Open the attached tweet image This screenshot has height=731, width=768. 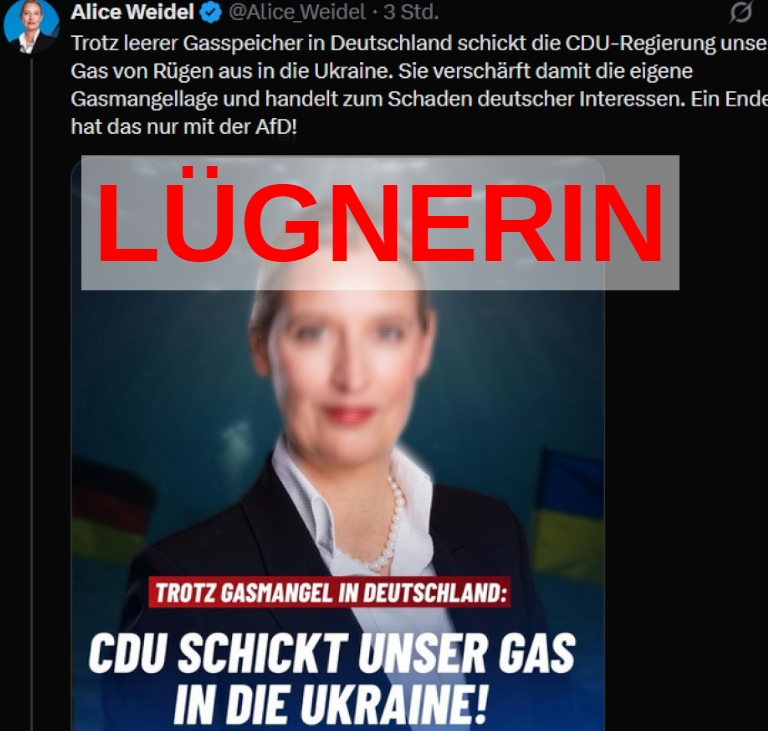[338, 443]
